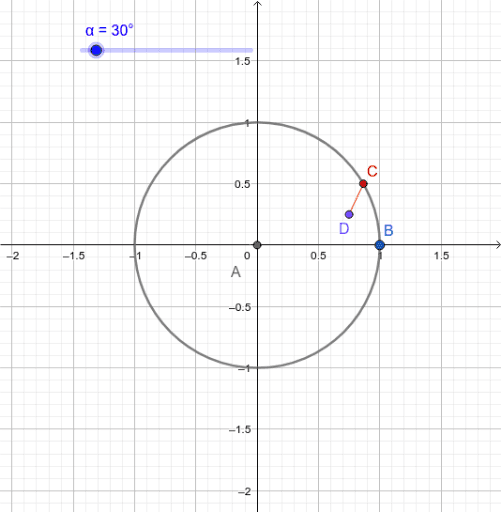Click the –2 label on the x-axis
Screen dimensions: 501x512
point(13,256)
